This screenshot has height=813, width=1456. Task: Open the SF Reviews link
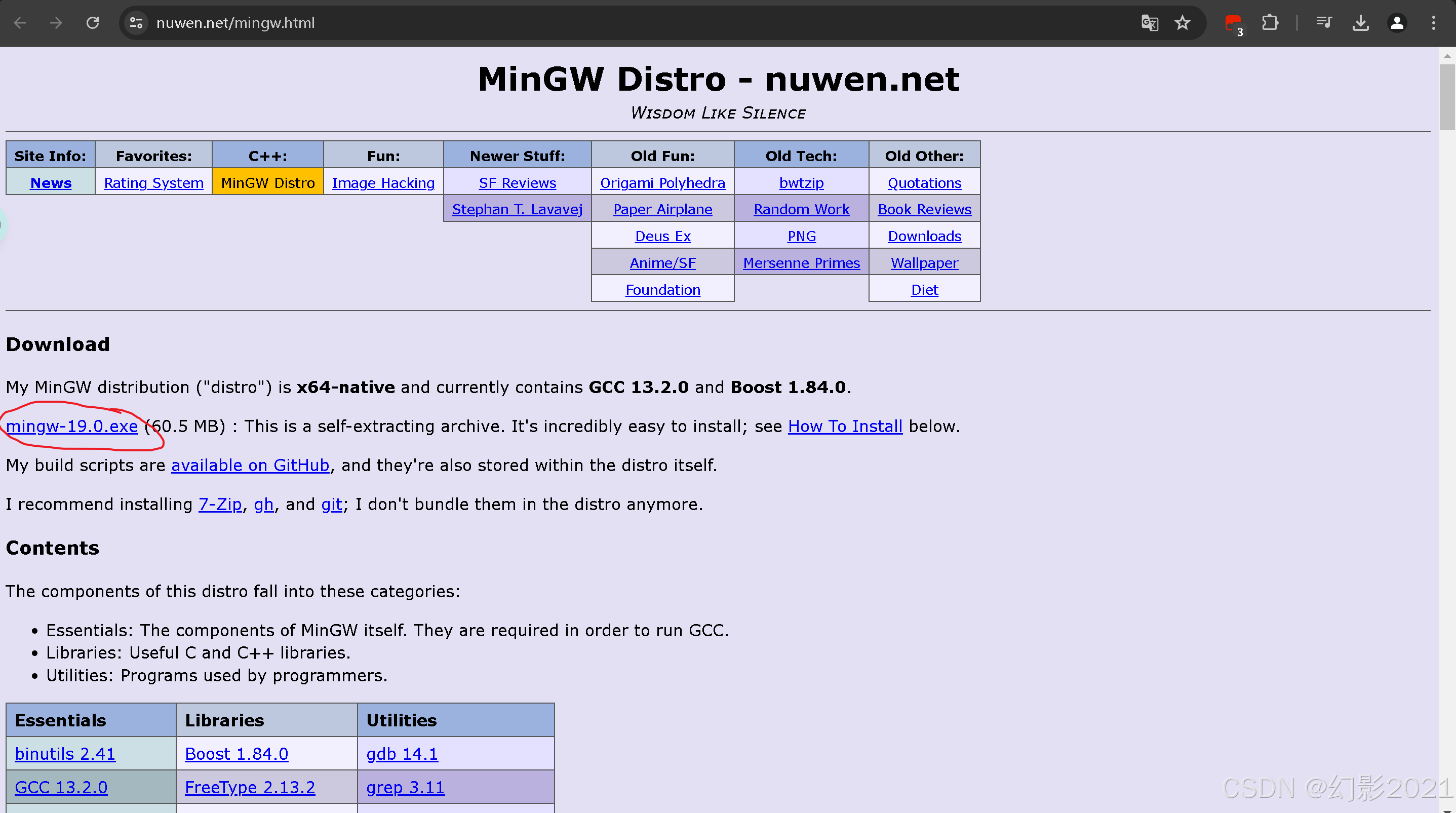click(x=517, y=183)
